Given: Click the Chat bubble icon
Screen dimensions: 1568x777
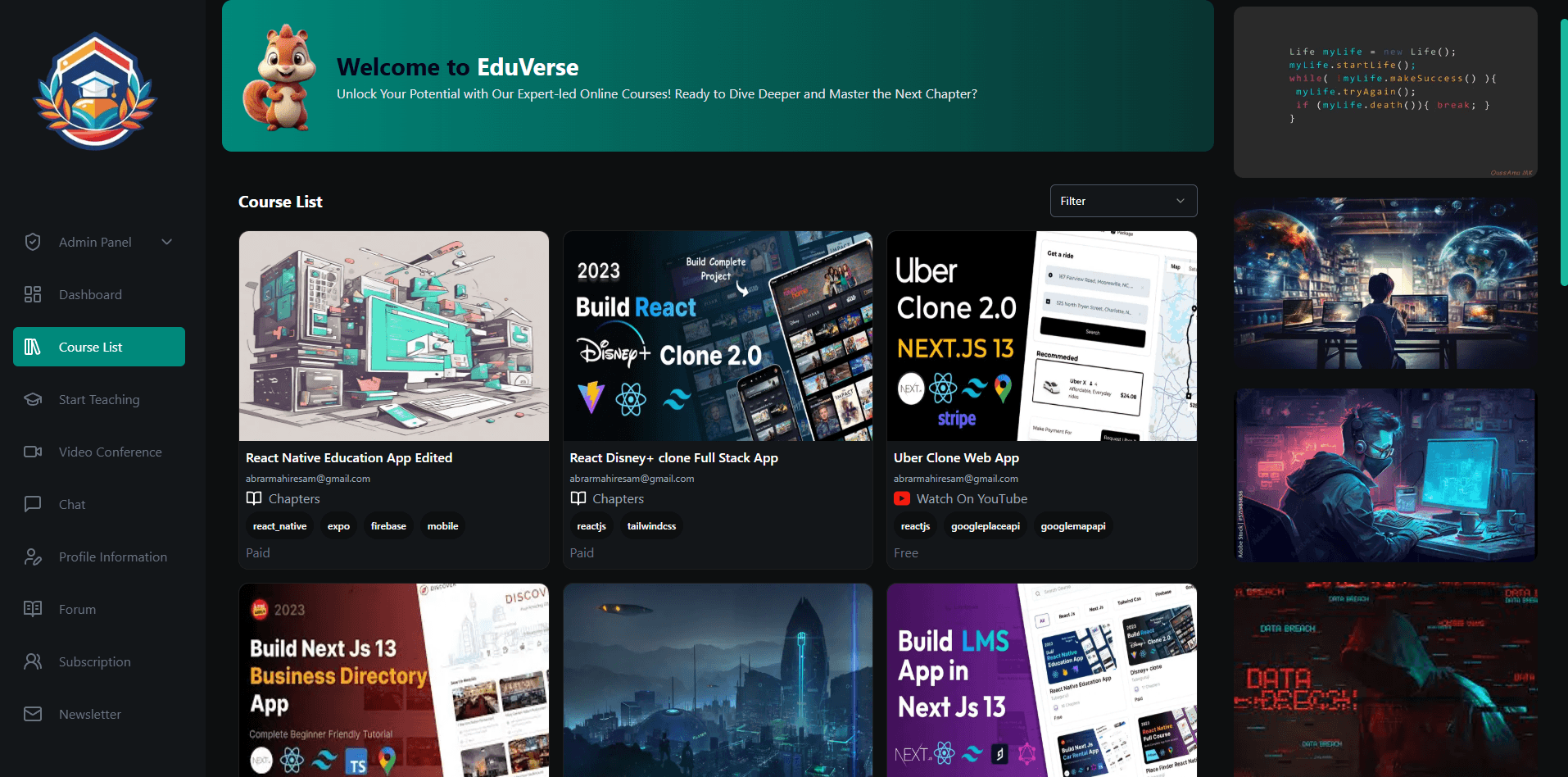Looking at the screenshot, I should [33, 504].
